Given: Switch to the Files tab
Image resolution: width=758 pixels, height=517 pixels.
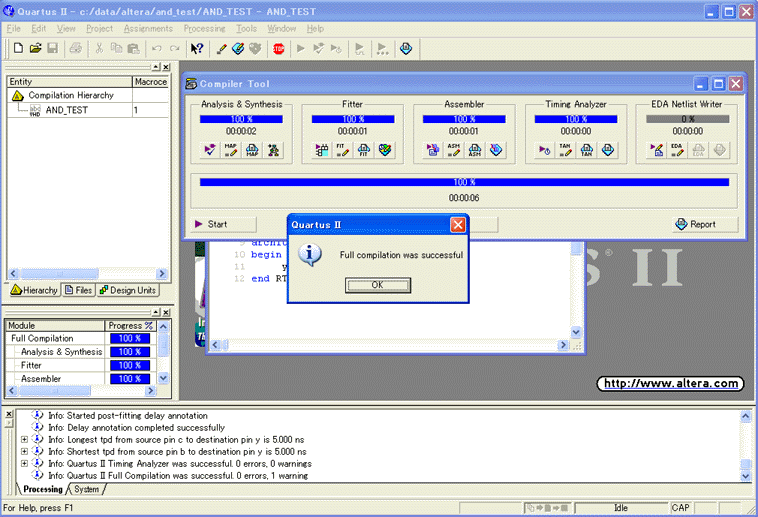Looking at the screenshot, I should tap(78, 290).
